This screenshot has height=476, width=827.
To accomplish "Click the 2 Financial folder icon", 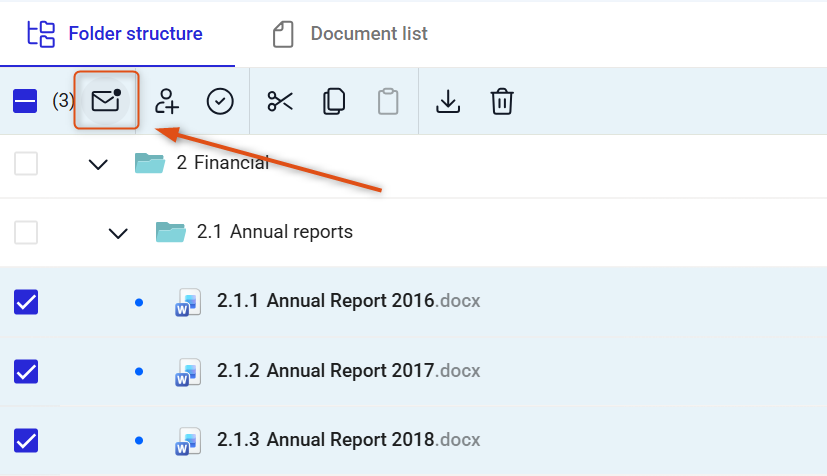I will click(x=150, y=163).
